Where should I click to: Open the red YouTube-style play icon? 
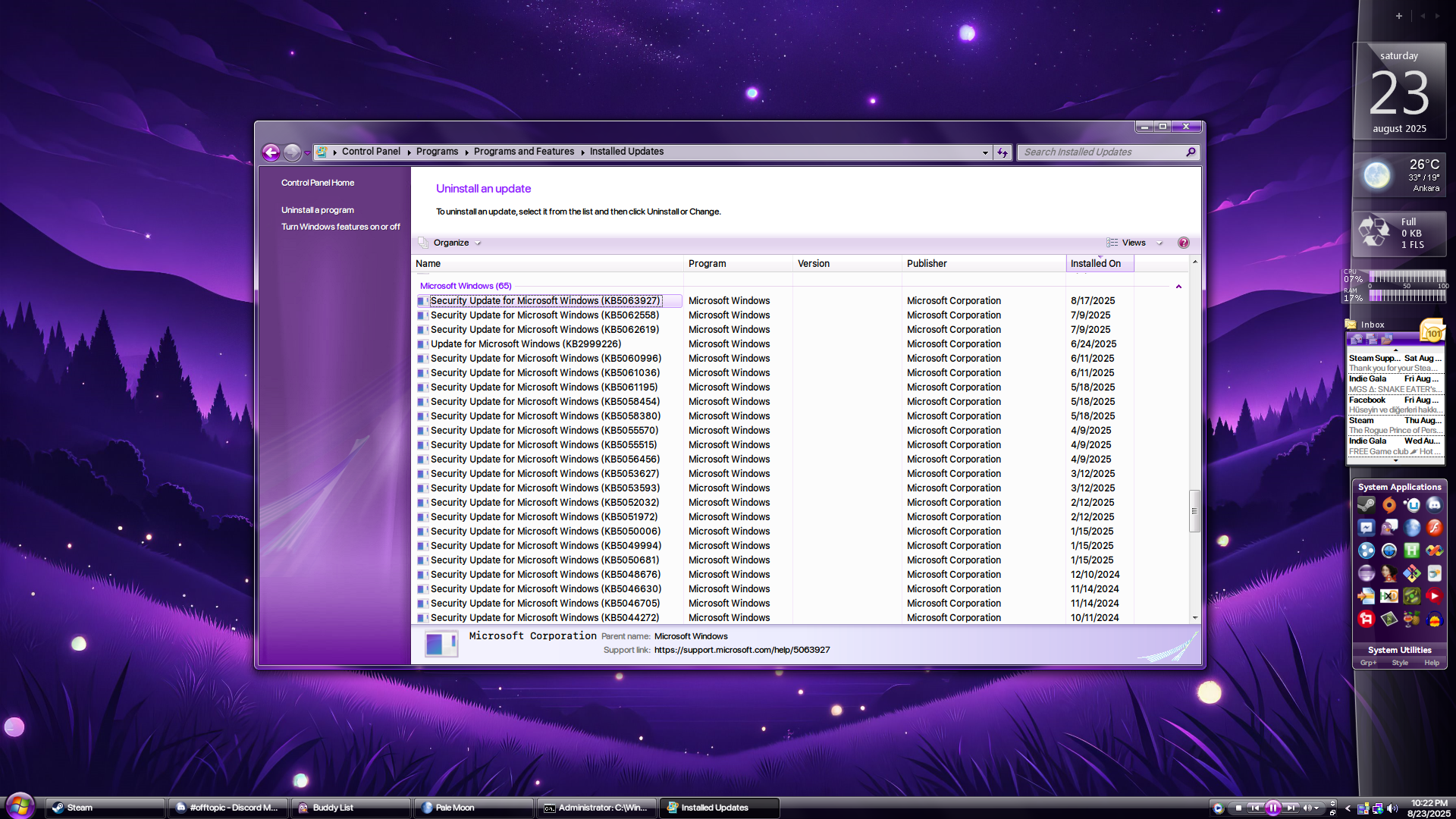1434,596
